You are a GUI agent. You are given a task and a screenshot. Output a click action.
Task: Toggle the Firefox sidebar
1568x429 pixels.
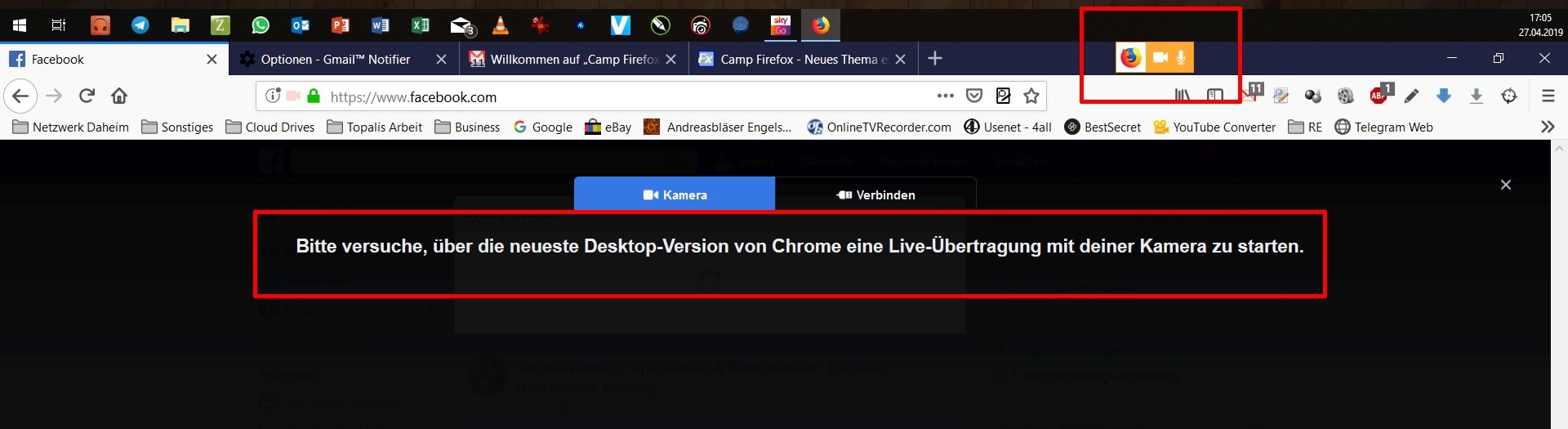tap(1215, 96)
